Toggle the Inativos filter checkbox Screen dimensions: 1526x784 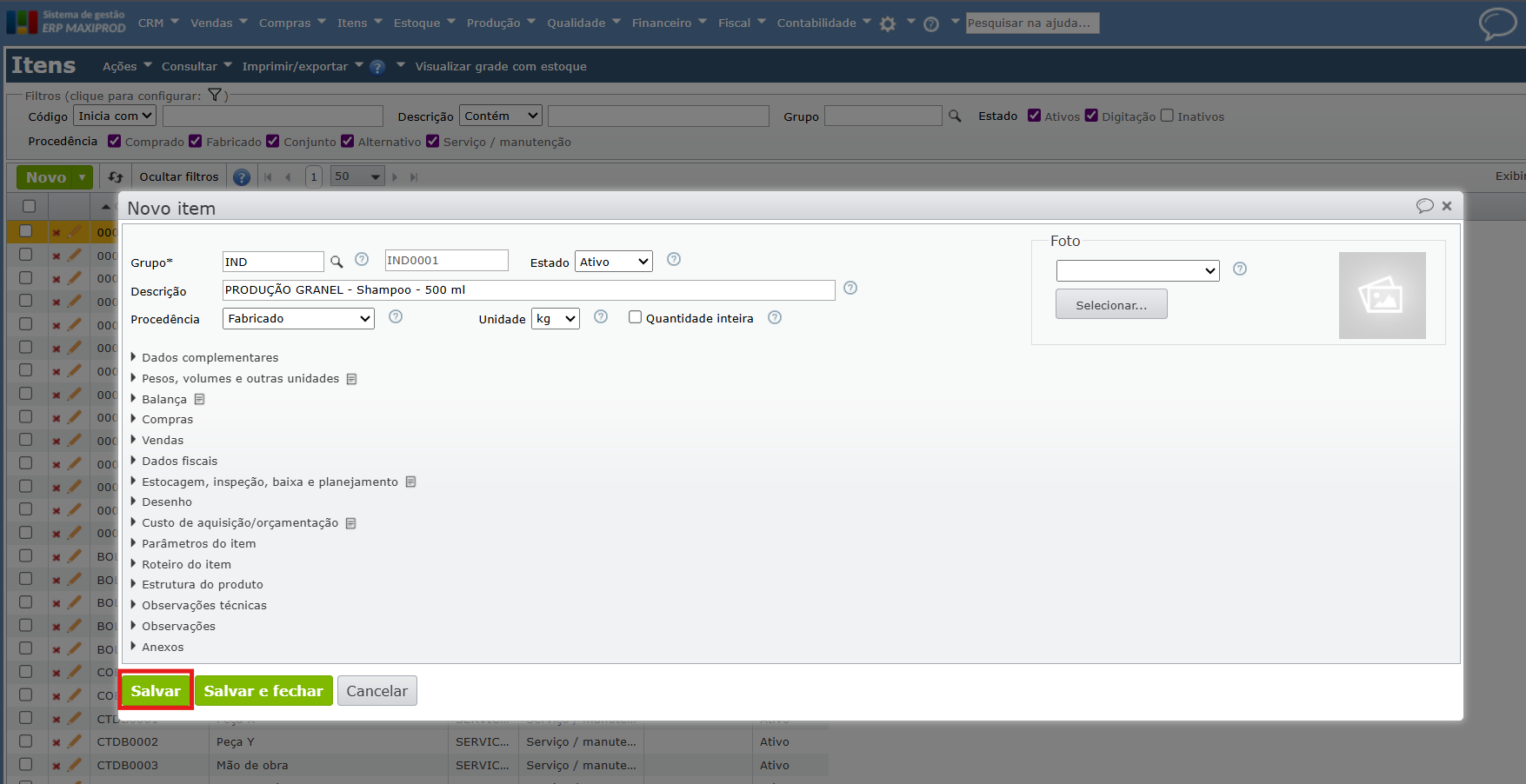pos(1167,116)
